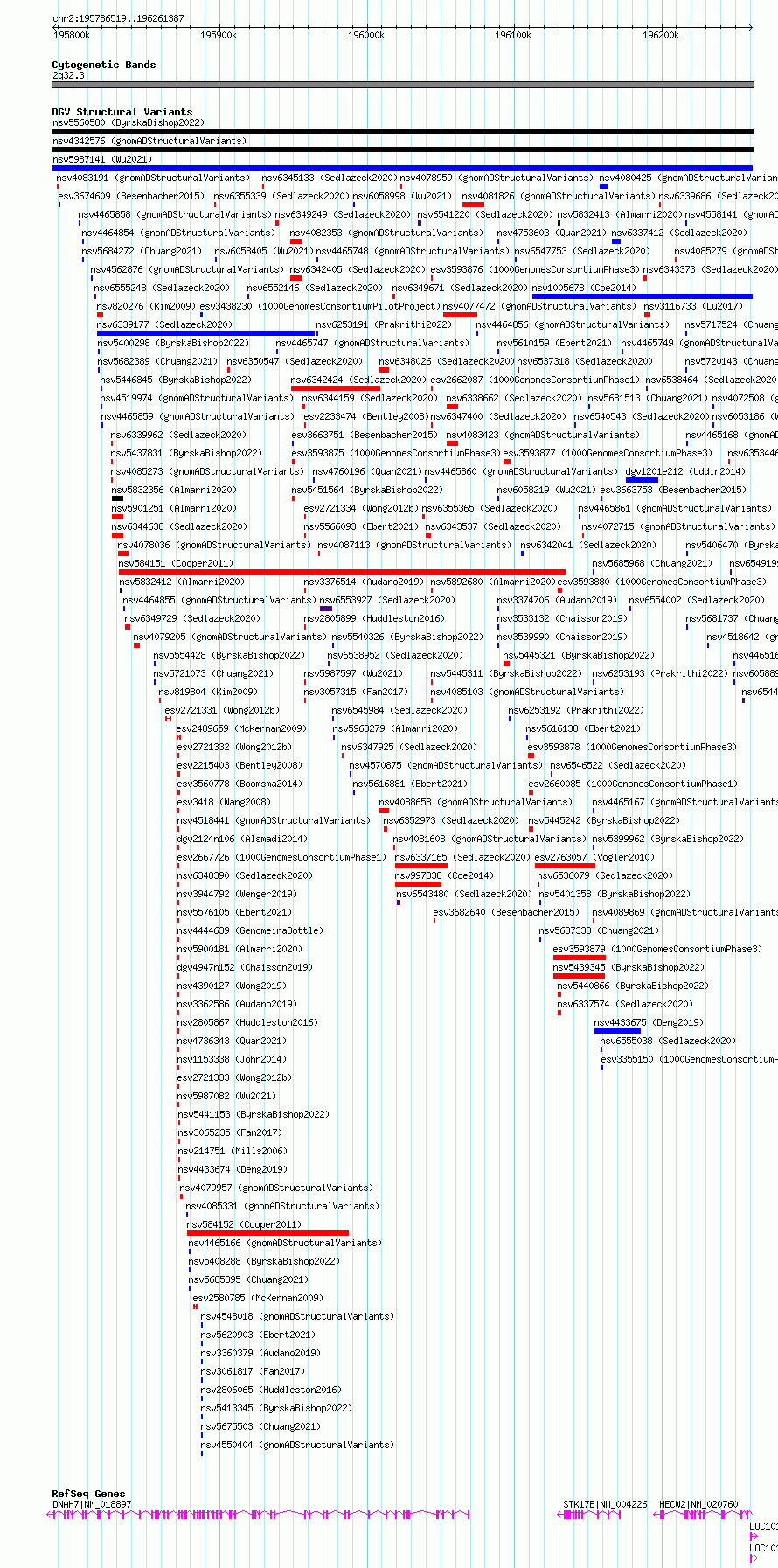This screenshot has height=1568, width=778.
Task: Open nsv997838 (Coe2014) variant
Action: click(x=445, y=876)
